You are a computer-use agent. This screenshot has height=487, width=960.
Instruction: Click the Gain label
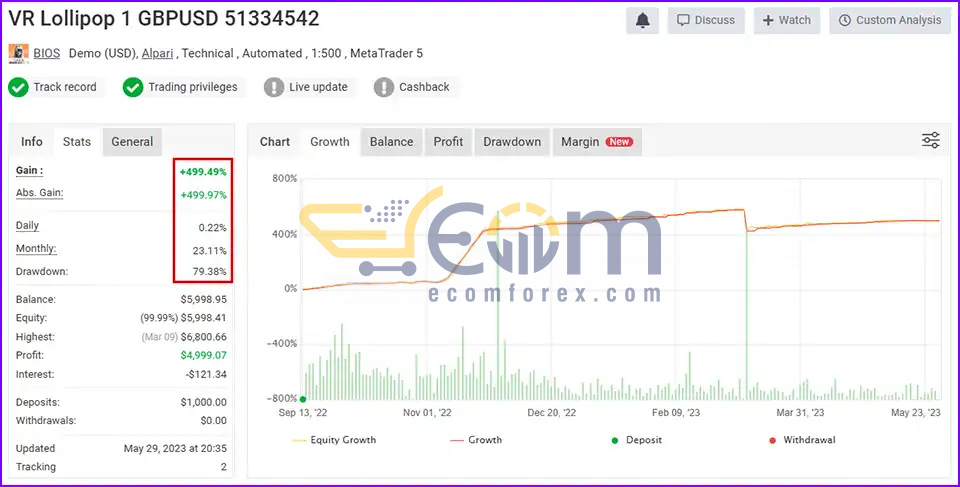tap(29, 170)
